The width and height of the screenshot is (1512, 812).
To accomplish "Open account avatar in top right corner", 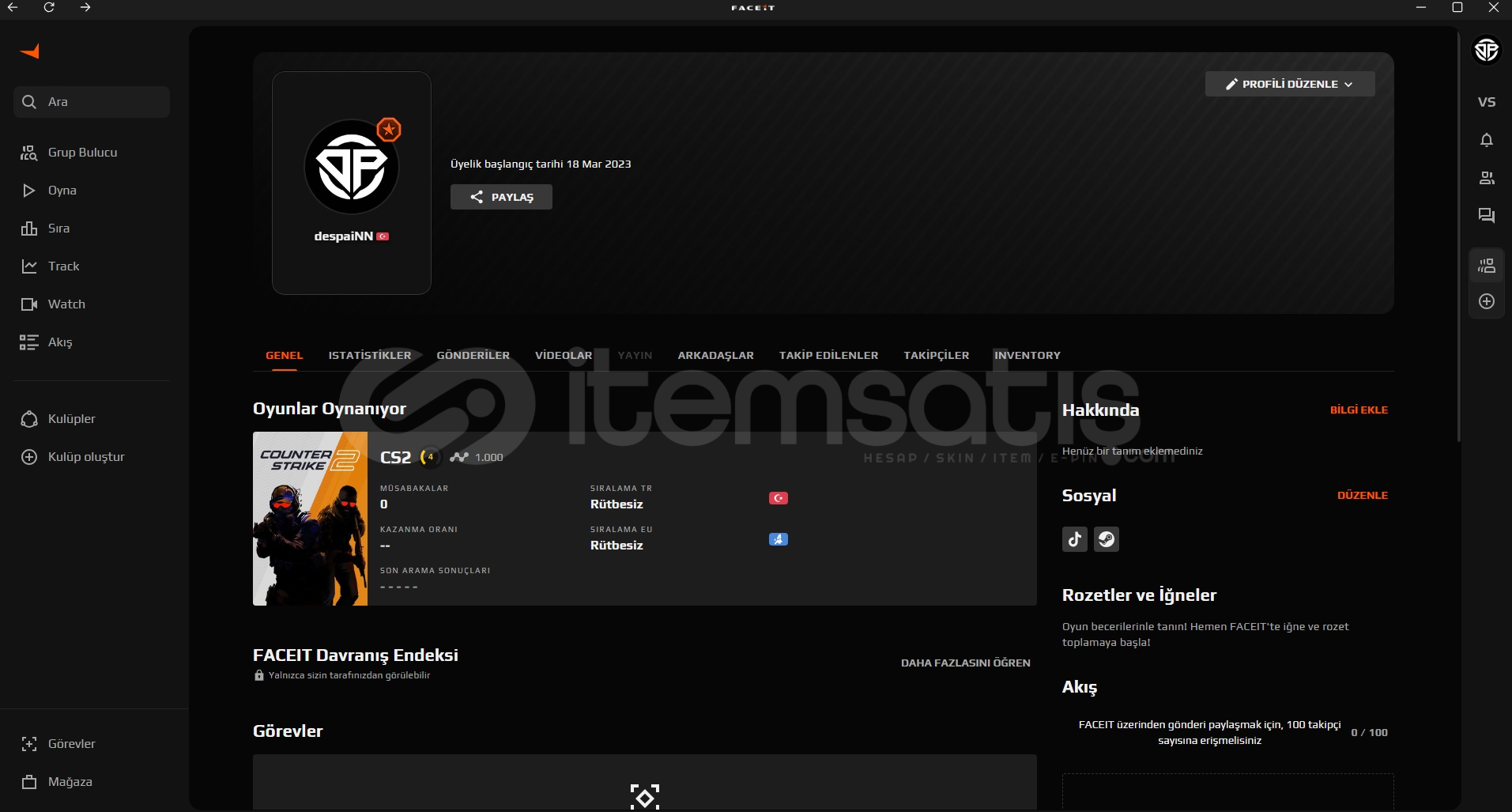I will coord(1487,51).
